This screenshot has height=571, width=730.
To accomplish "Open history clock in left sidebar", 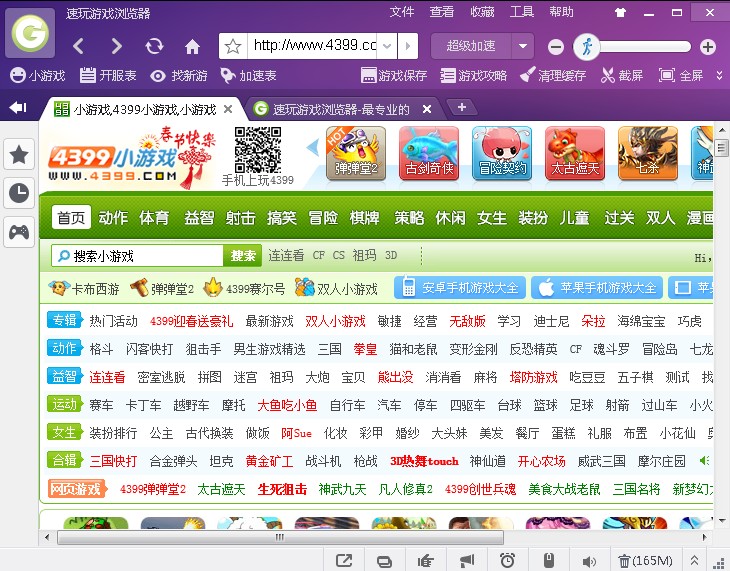I will 19,193.
